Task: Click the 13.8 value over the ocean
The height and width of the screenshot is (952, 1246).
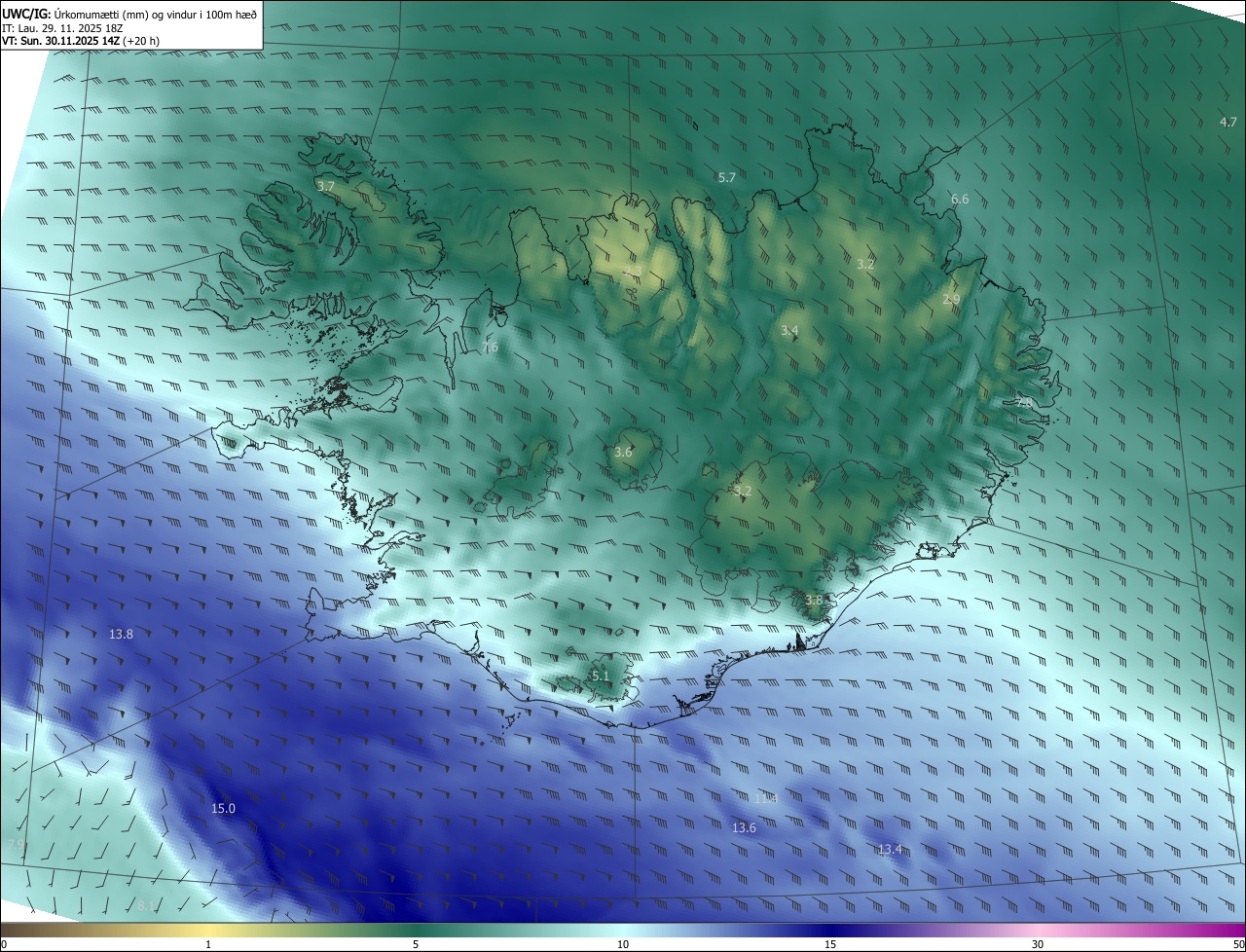Action: [121, 634]
